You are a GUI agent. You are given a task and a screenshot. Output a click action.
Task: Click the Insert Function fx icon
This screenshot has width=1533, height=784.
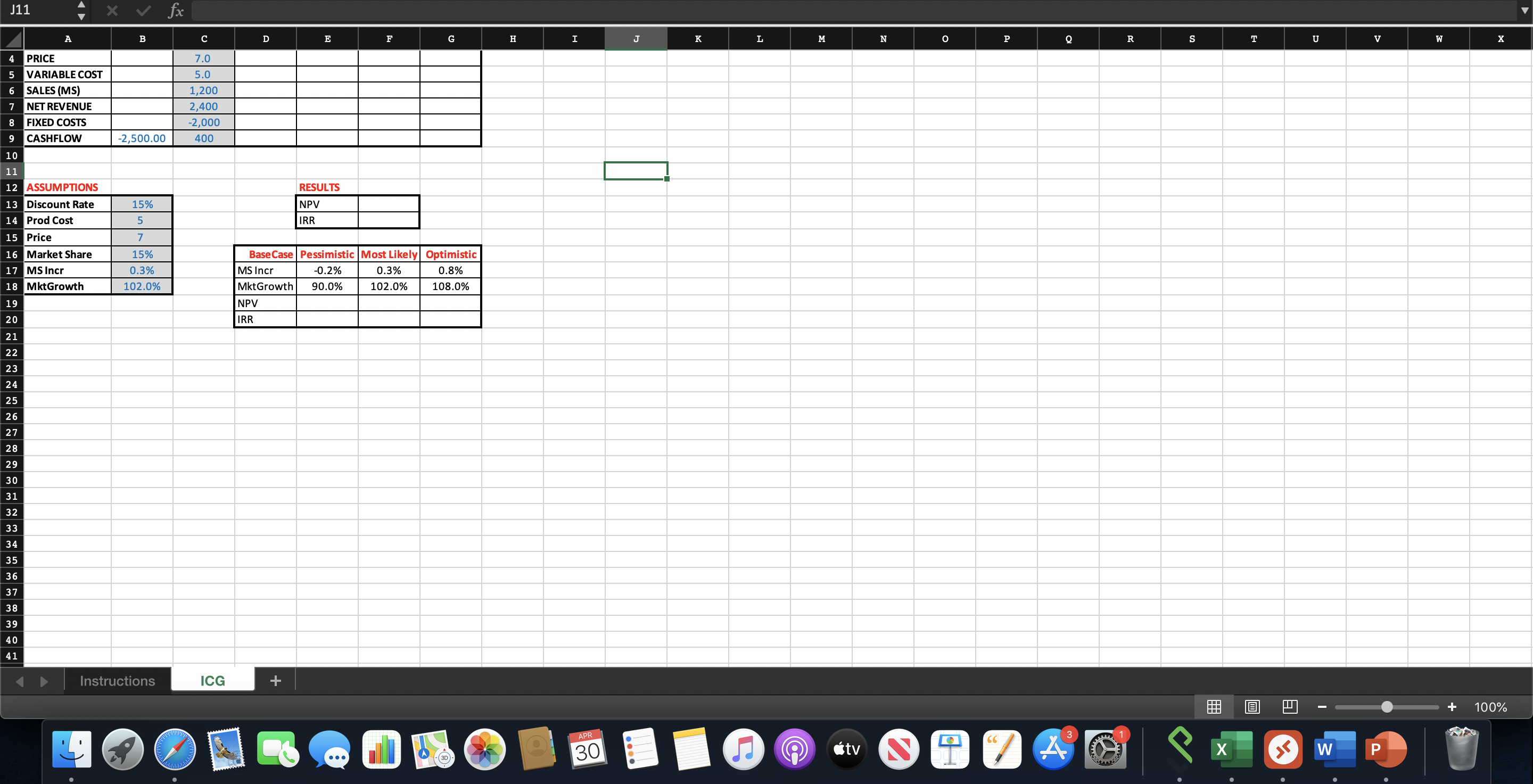[x=176, y=11]
